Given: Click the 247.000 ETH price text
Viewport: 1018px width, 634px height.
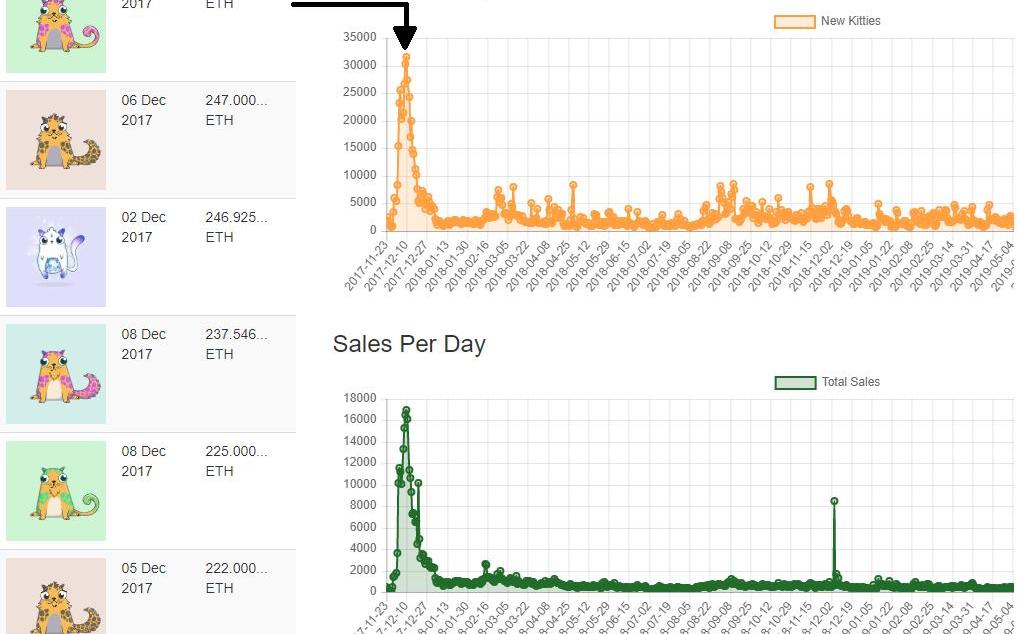Looking at the screenshot, I should point(236,110).
